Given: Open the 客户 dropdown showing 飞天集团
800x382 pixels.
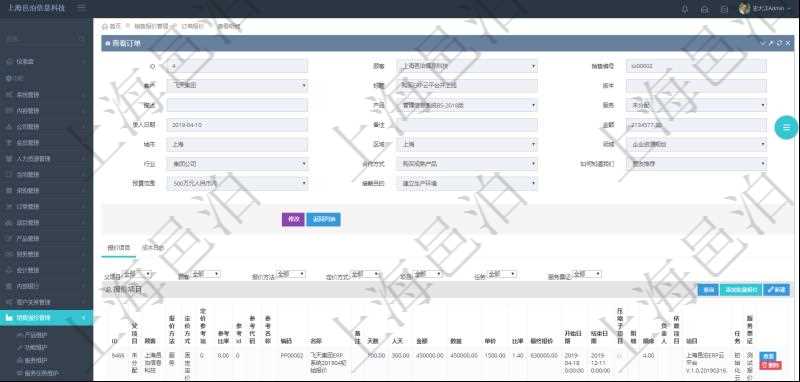Looking at the screenshot, I should (237, 86).
